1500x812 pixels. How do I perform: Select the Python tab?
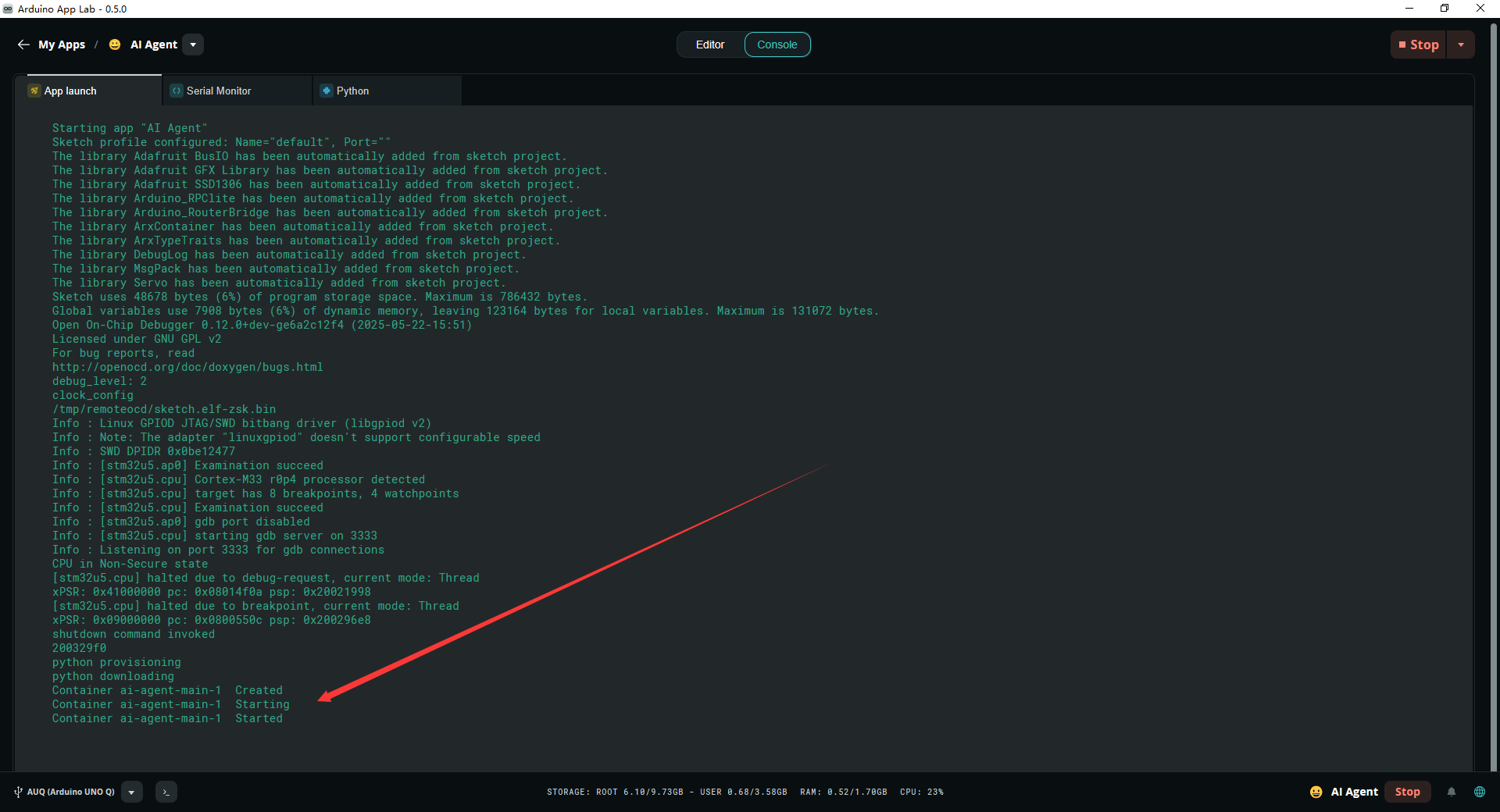pos(387,91)
